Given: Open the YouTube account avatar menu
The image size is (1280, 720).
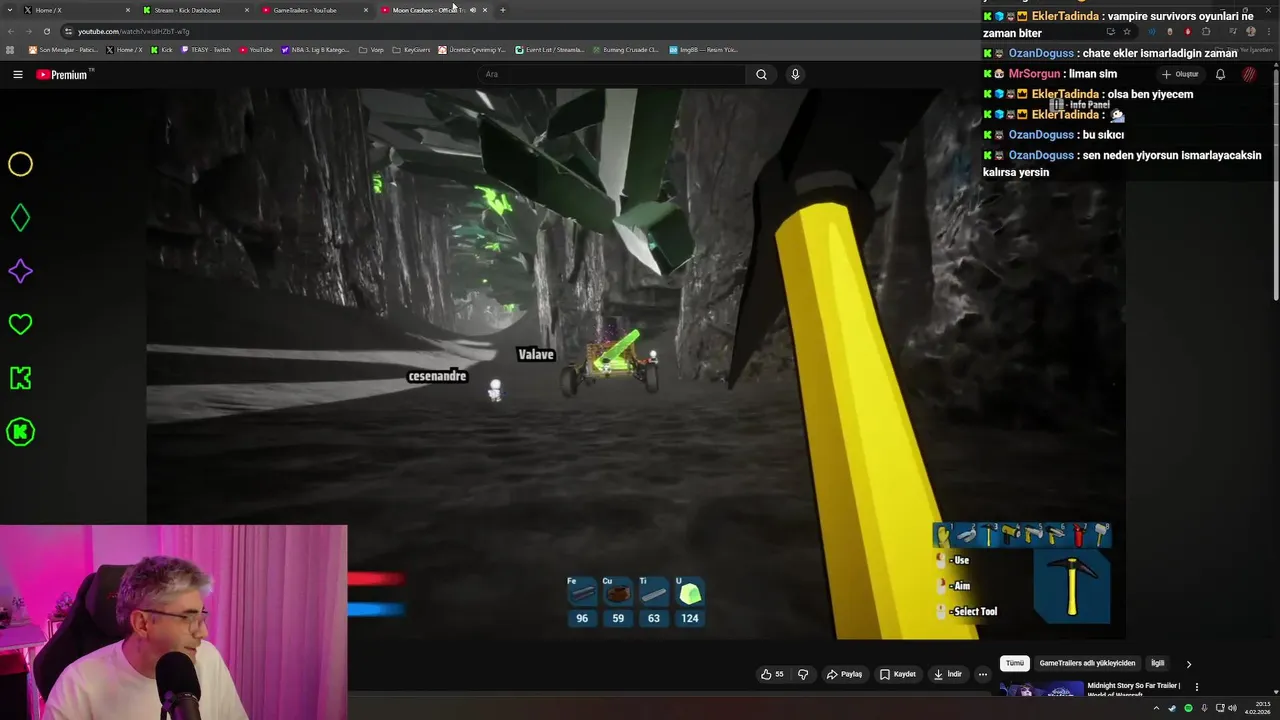Looking at the screenshot, I should (x=1249, y=74).
